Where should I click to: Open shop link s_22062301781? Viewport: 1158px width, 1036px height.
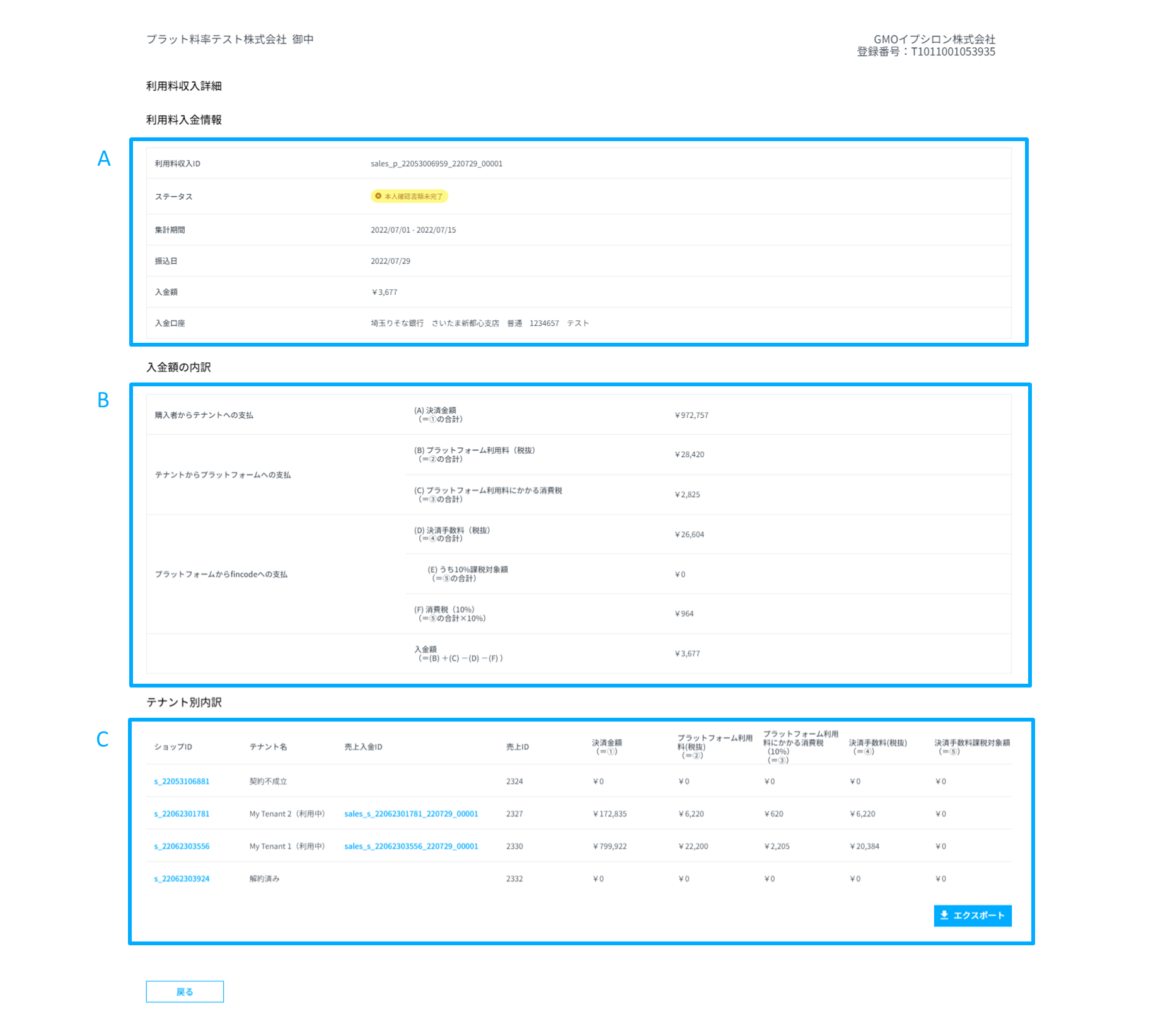[x=181, y=814]
